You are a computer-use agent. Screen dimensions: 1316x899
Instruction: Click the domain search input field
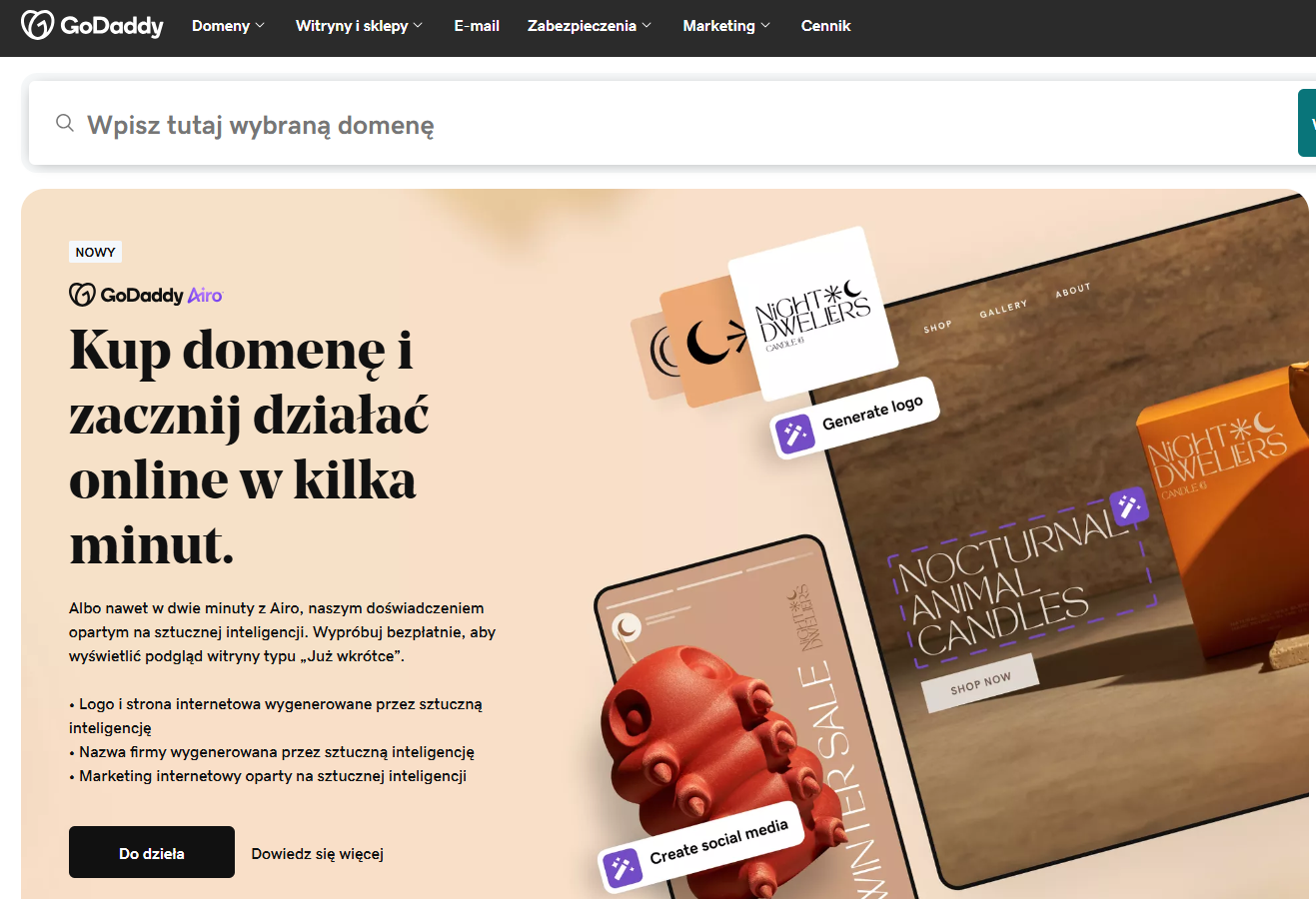coord(659,124)
